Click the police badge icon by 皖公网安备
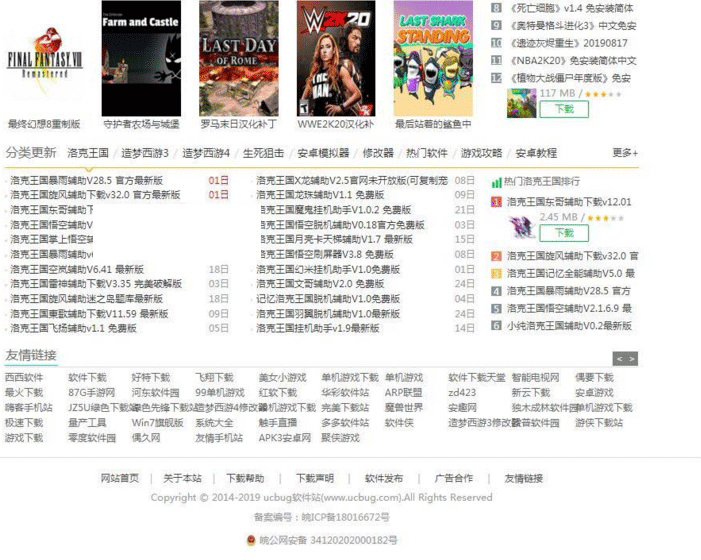Screen dimensions: 701x560 coord(251,540)
